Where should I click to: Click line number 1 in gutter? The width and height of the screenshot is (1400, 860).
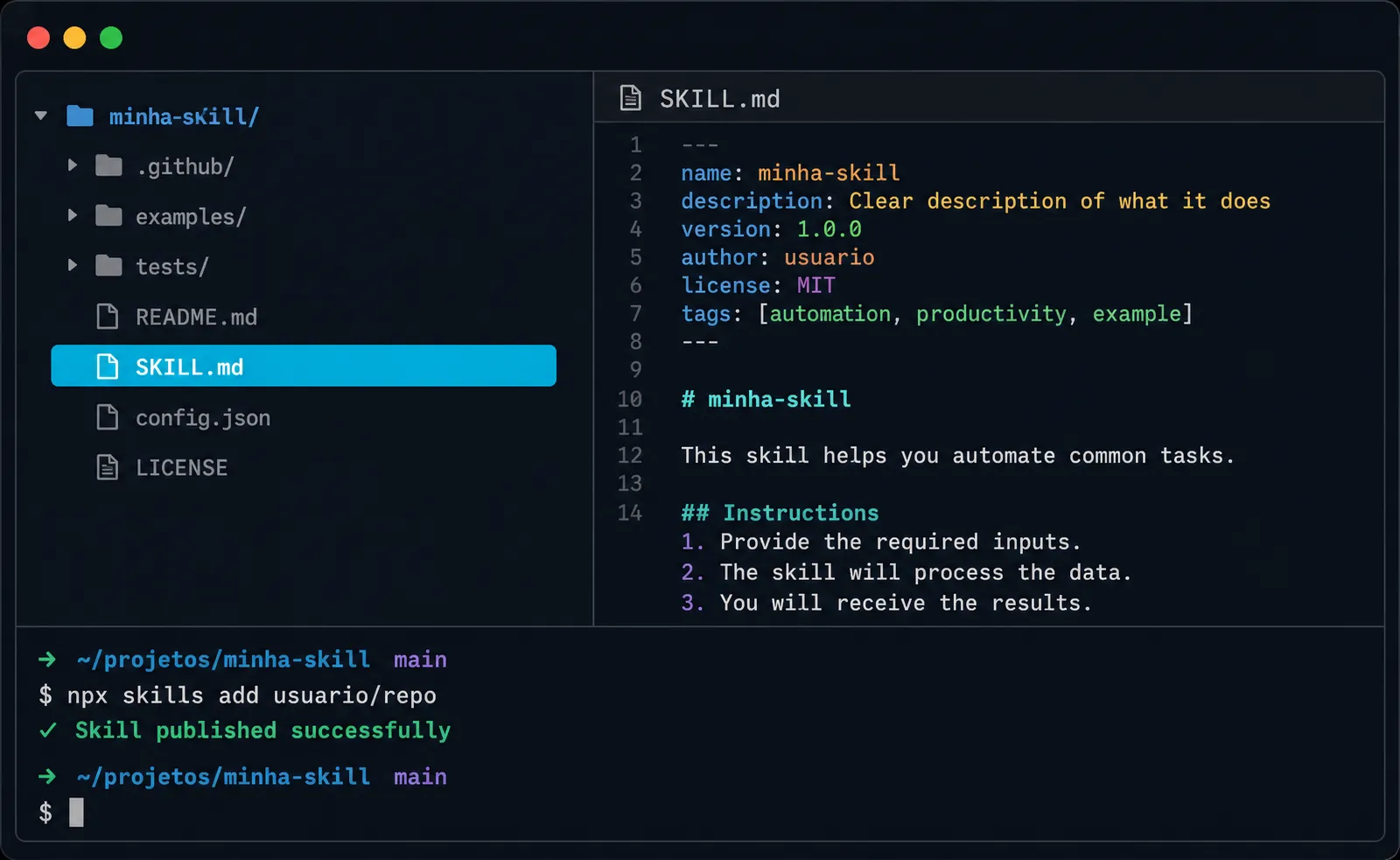tap(636, 144)
